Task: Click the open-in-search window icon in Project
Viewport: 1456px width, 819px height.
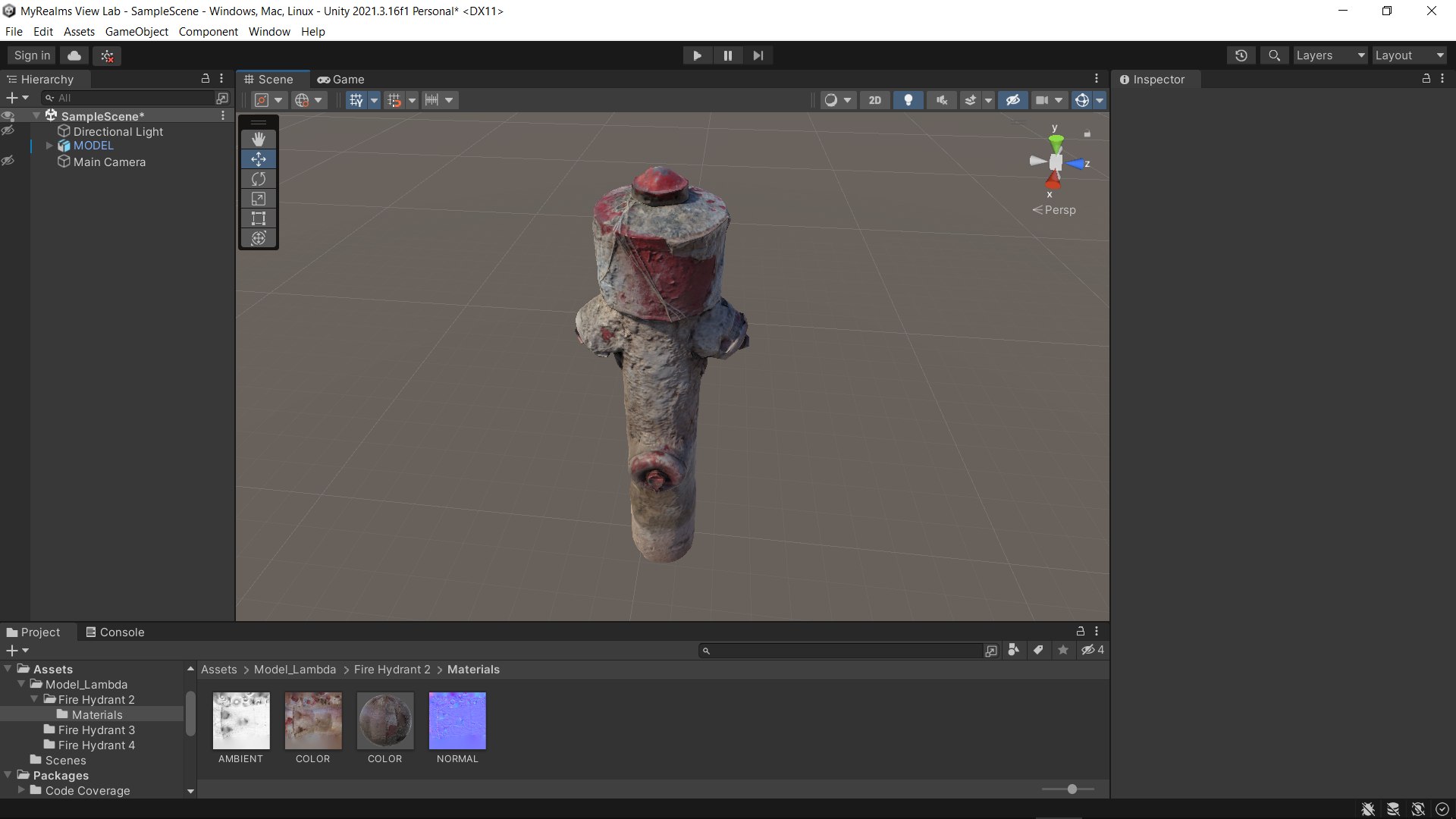Action: coord(991,651)
